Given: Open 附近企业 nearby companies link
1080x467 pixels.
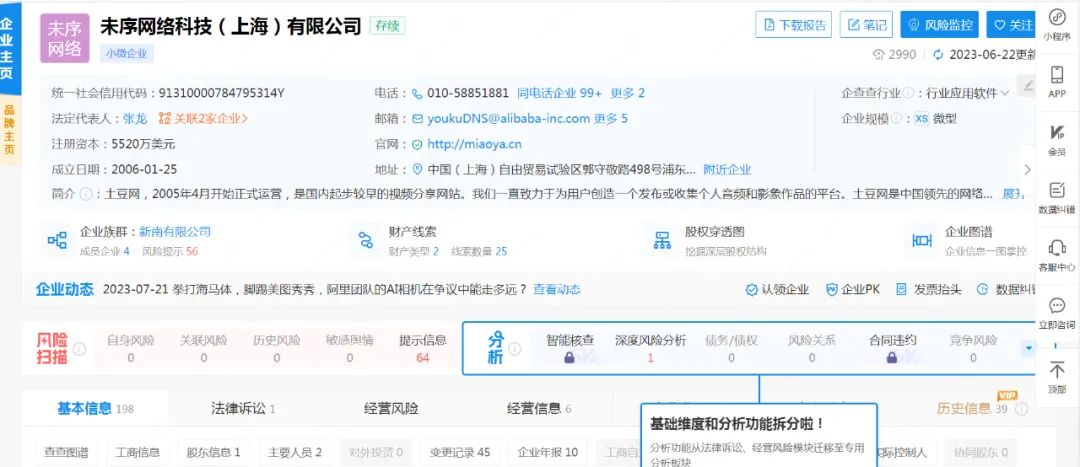Looking at the screenshot, I should coord(727,169).
